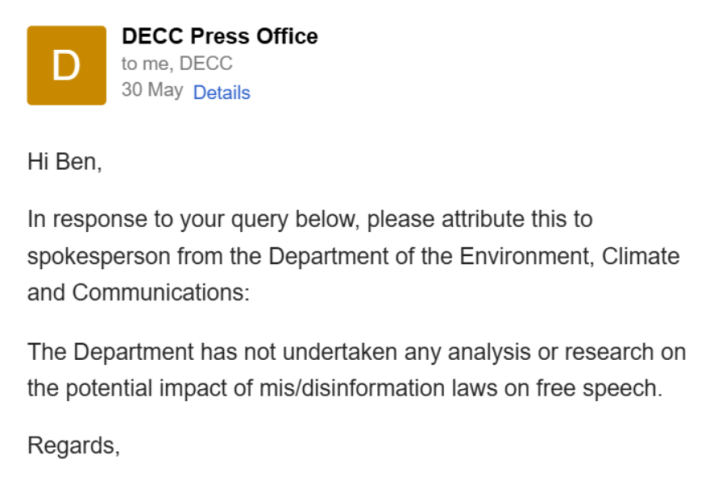Click the "Hi Ben," greeting
The width and height of the screenshot is (722, 480).
click(65, 162)
